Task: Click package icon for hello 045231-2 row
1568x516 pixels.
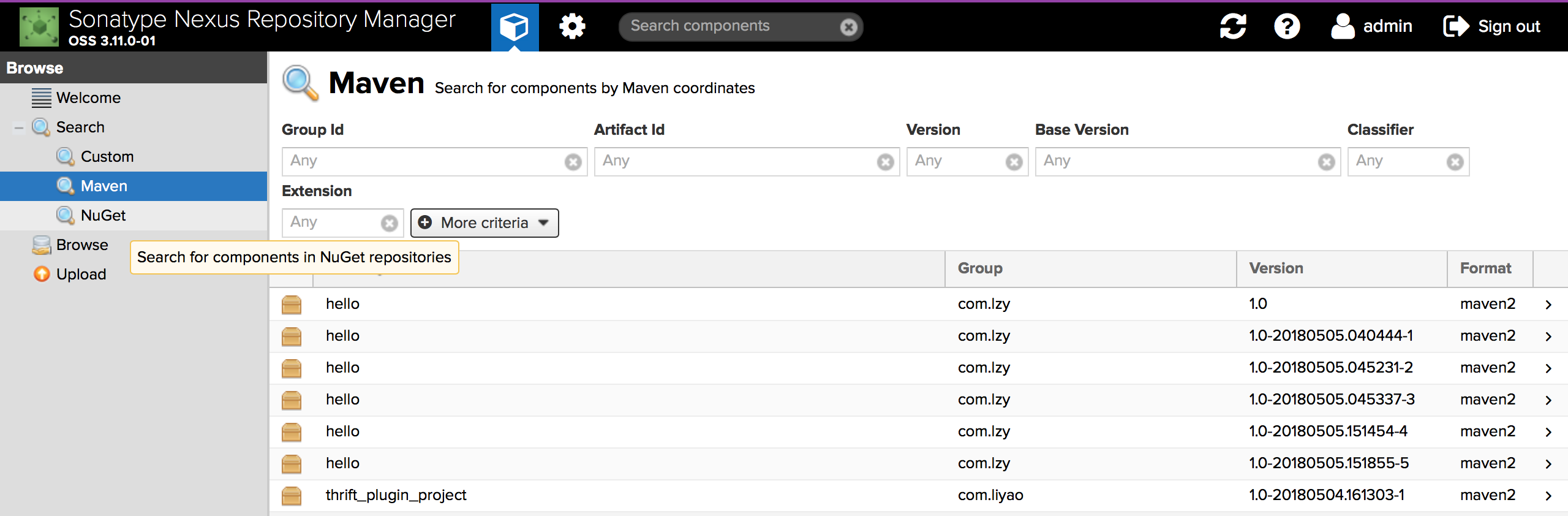Action: [x=292, y=368]
